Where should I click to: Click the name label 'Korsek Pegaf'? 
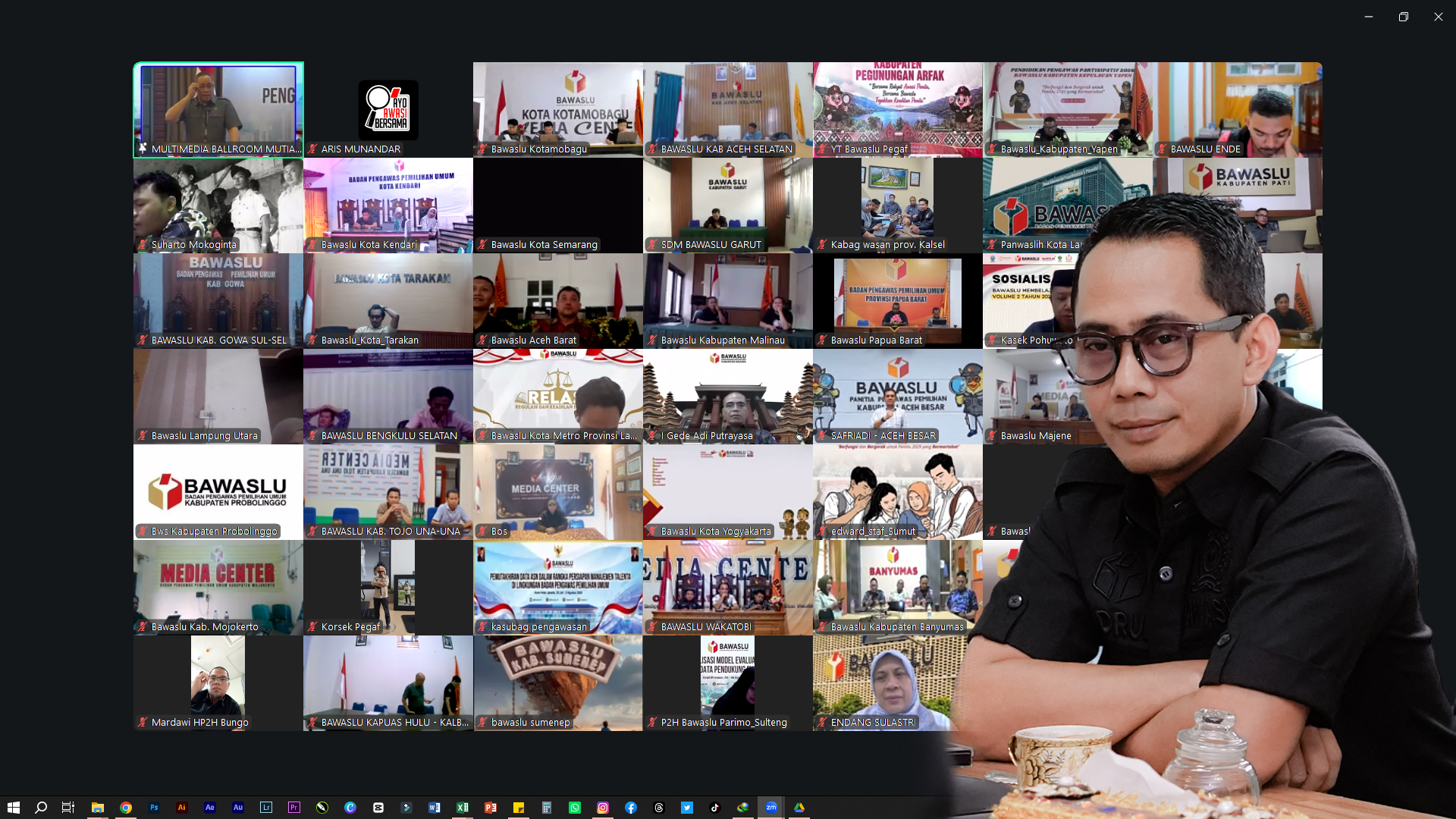(x=350, y=627)
